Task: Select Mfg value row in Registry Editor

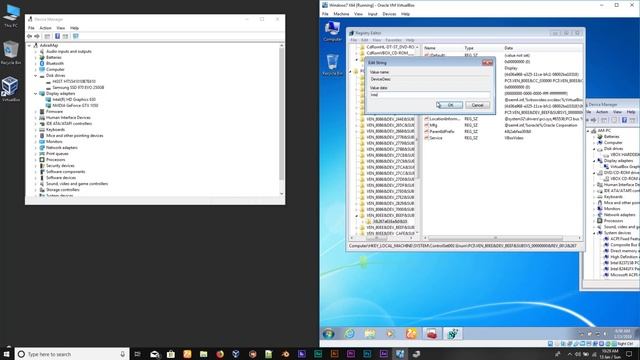Action: (x=433, y=125)
